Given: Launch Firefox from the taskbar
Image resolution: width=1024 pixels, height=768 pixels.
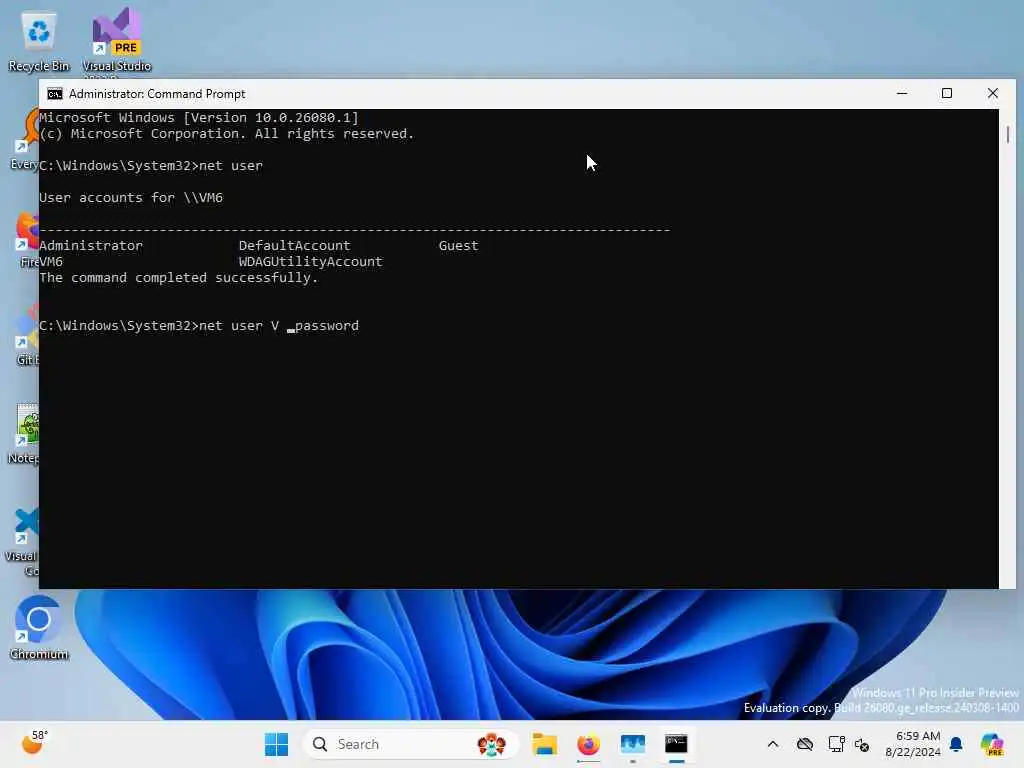Looking at the screenshot, I should (x=588, y=744).
